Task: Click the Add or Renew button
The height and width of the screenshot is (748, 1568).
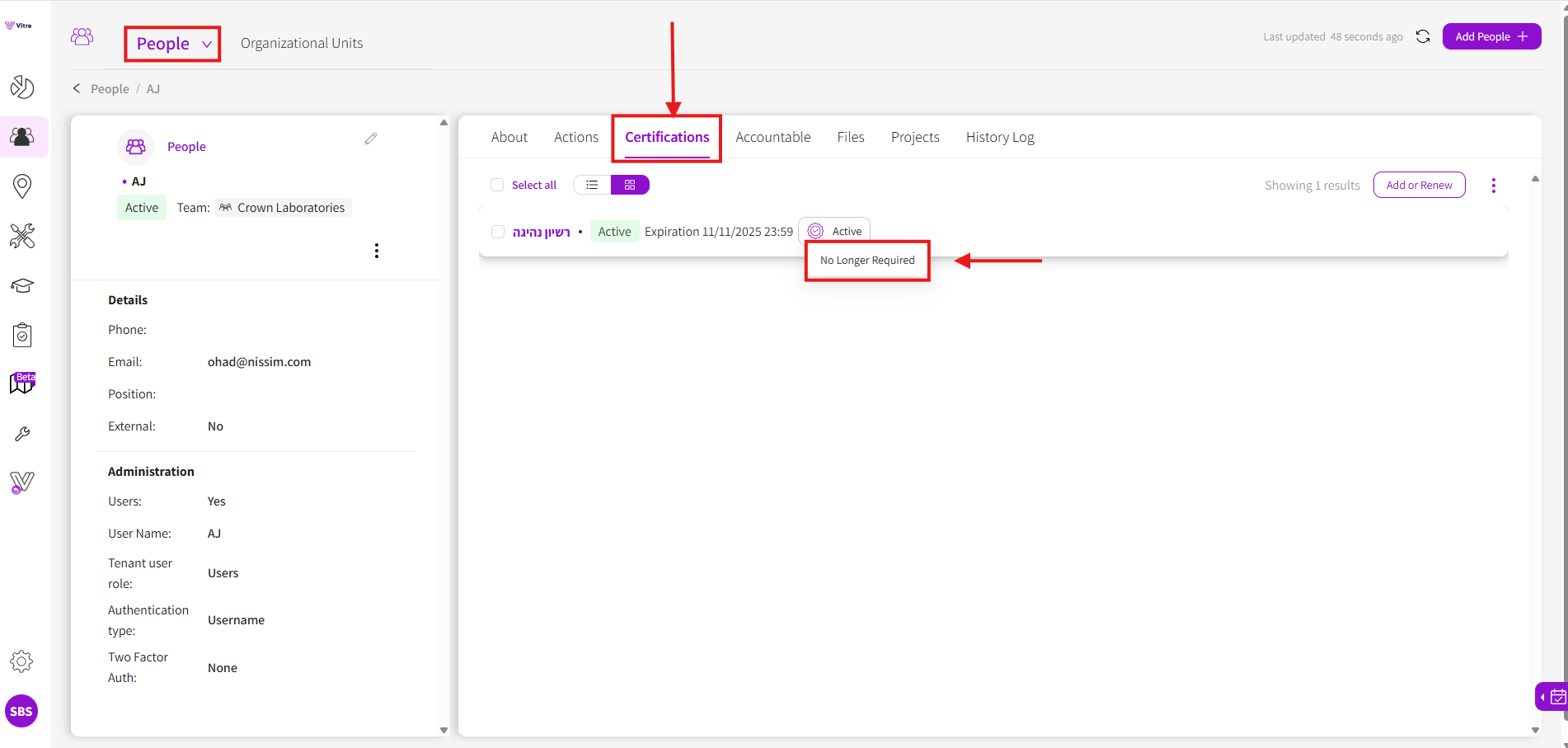Action: [x=1420, y=185]
